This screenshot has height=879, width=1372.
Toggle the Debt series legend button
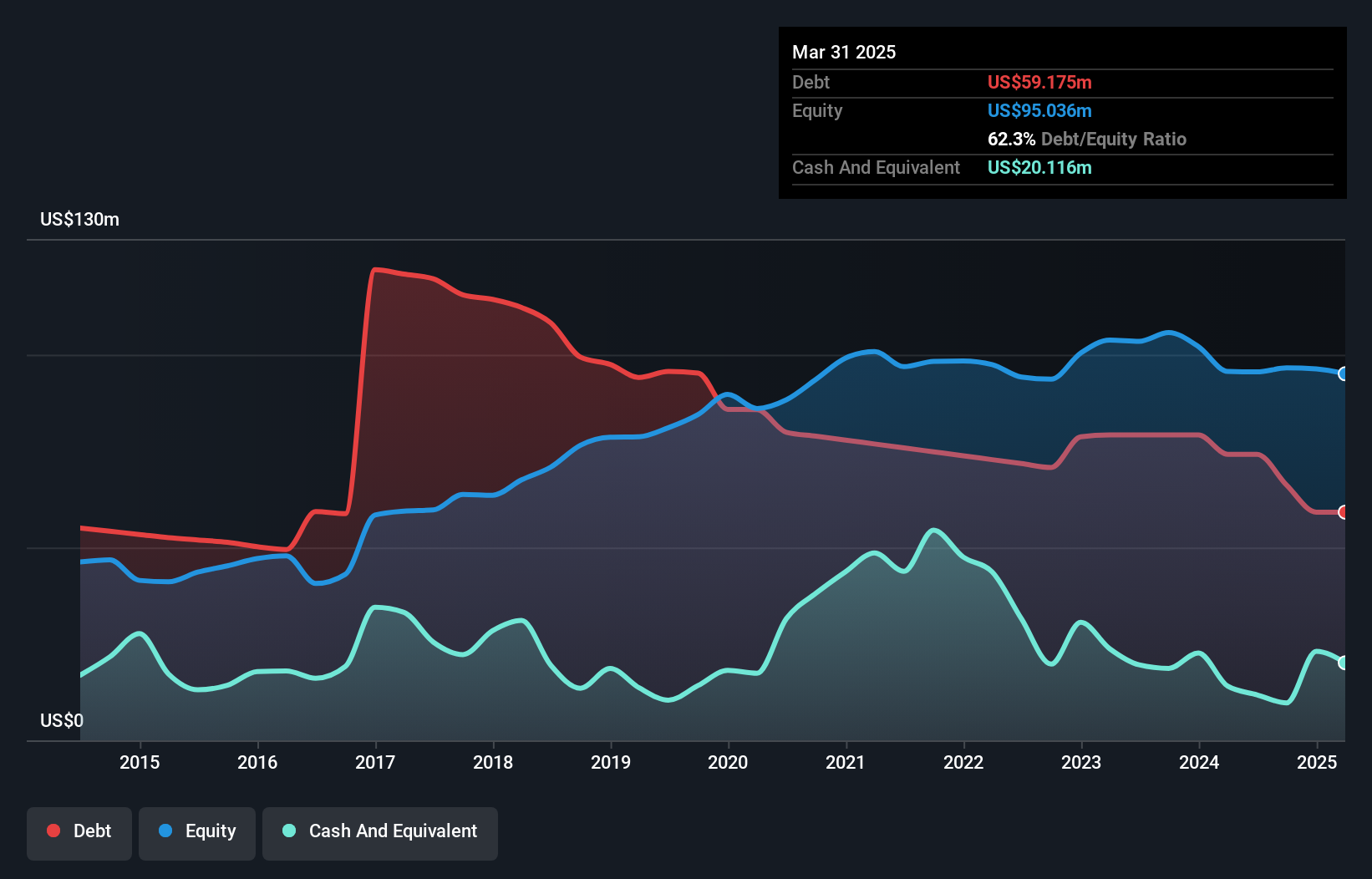point(79,833)
